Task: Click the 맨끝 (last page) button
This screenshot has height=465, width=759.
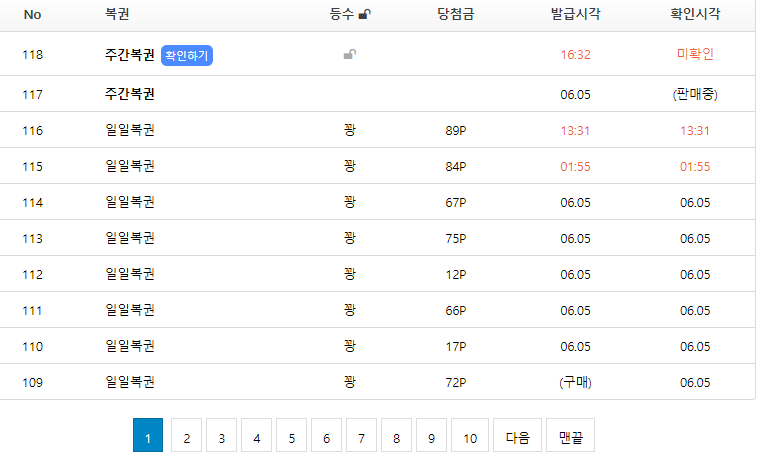Action: [x=571, y=435]
